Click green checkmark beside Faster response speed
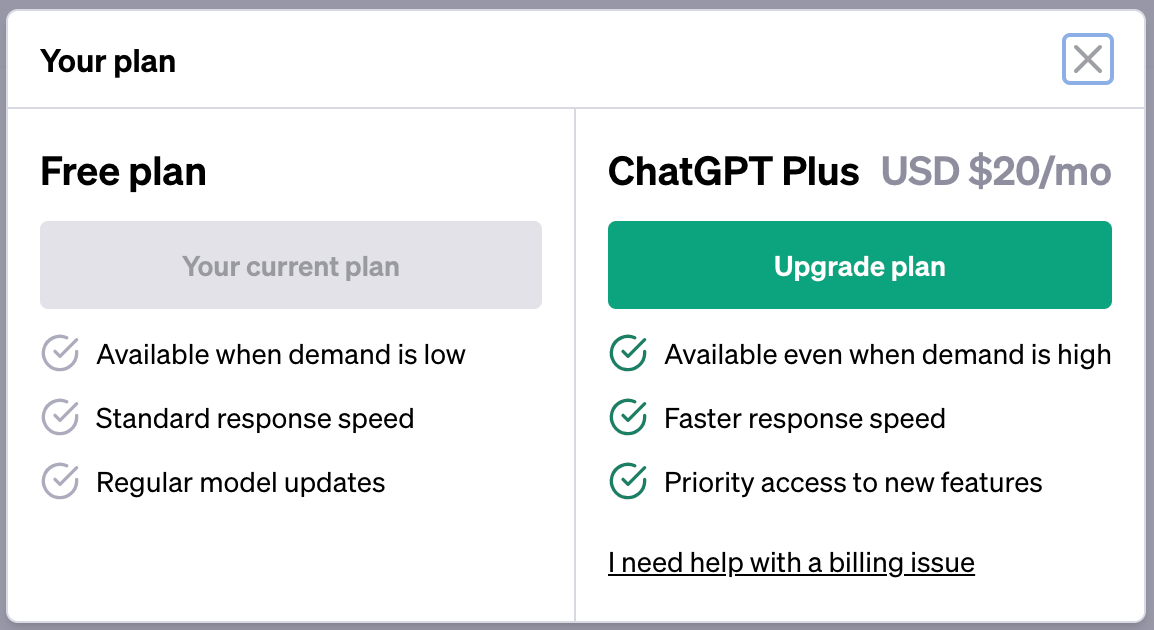The height and width of the screenshot is (630, 1154). click(628, 418)
